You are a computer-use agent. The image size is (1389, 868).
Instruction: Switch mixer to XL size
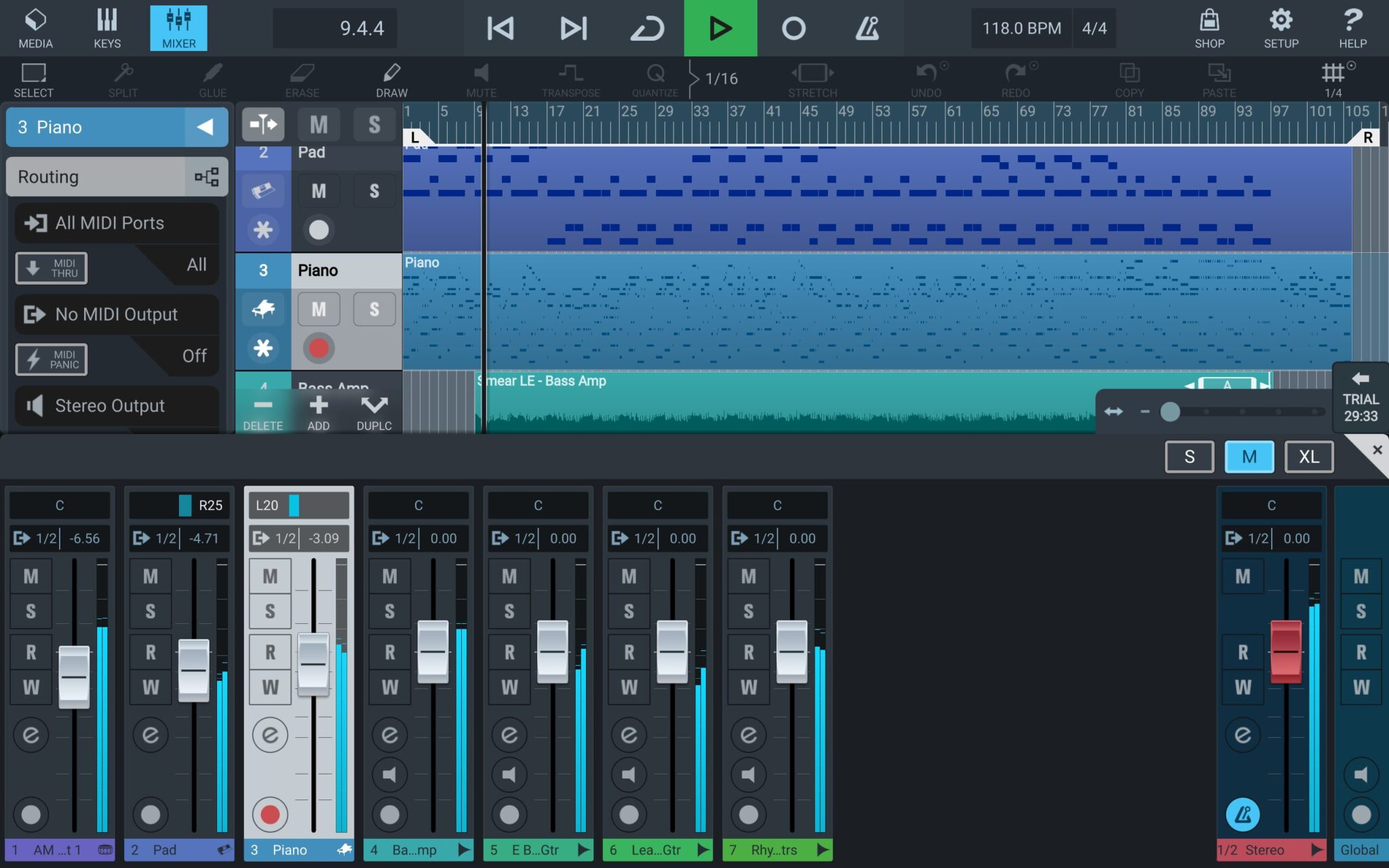(1308, 457)
